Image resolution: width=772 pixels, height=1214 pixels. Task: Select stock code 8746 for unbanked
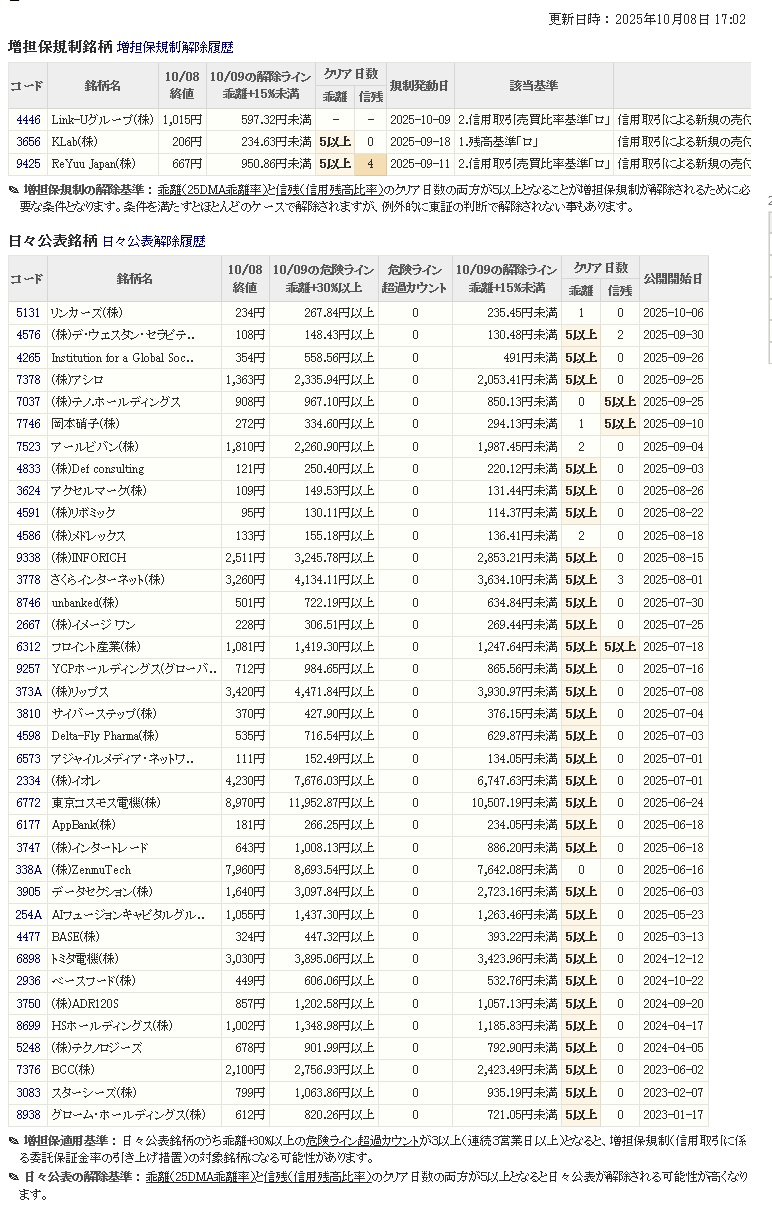click(x=28, y=603)
